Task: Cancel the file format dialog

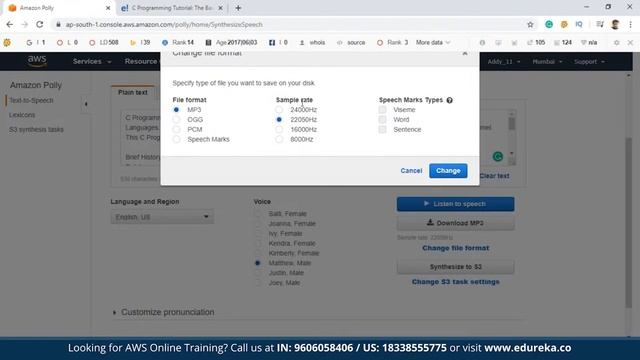Action: click(411, 171)
